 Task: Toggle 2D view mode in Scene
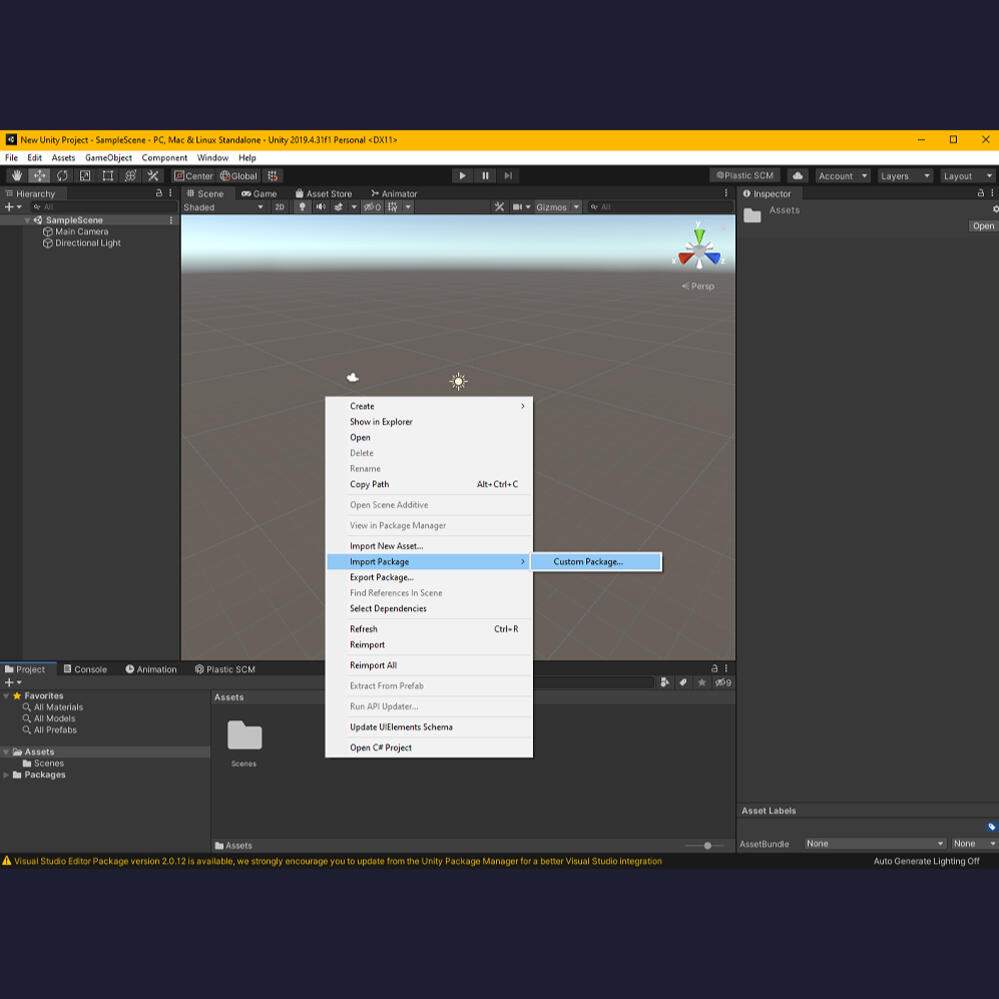tap(280, 207)
